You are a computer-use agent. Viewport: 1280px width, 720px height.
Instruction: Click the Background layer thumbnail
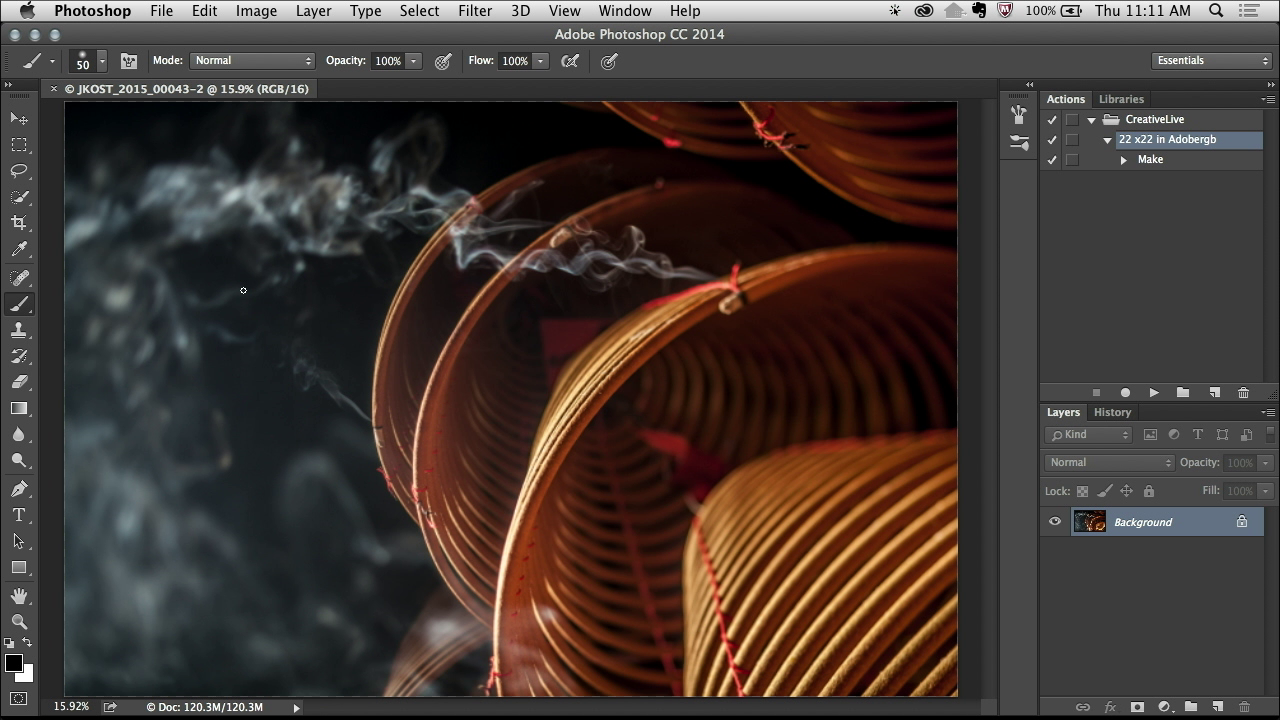[x=1090, y=522]
